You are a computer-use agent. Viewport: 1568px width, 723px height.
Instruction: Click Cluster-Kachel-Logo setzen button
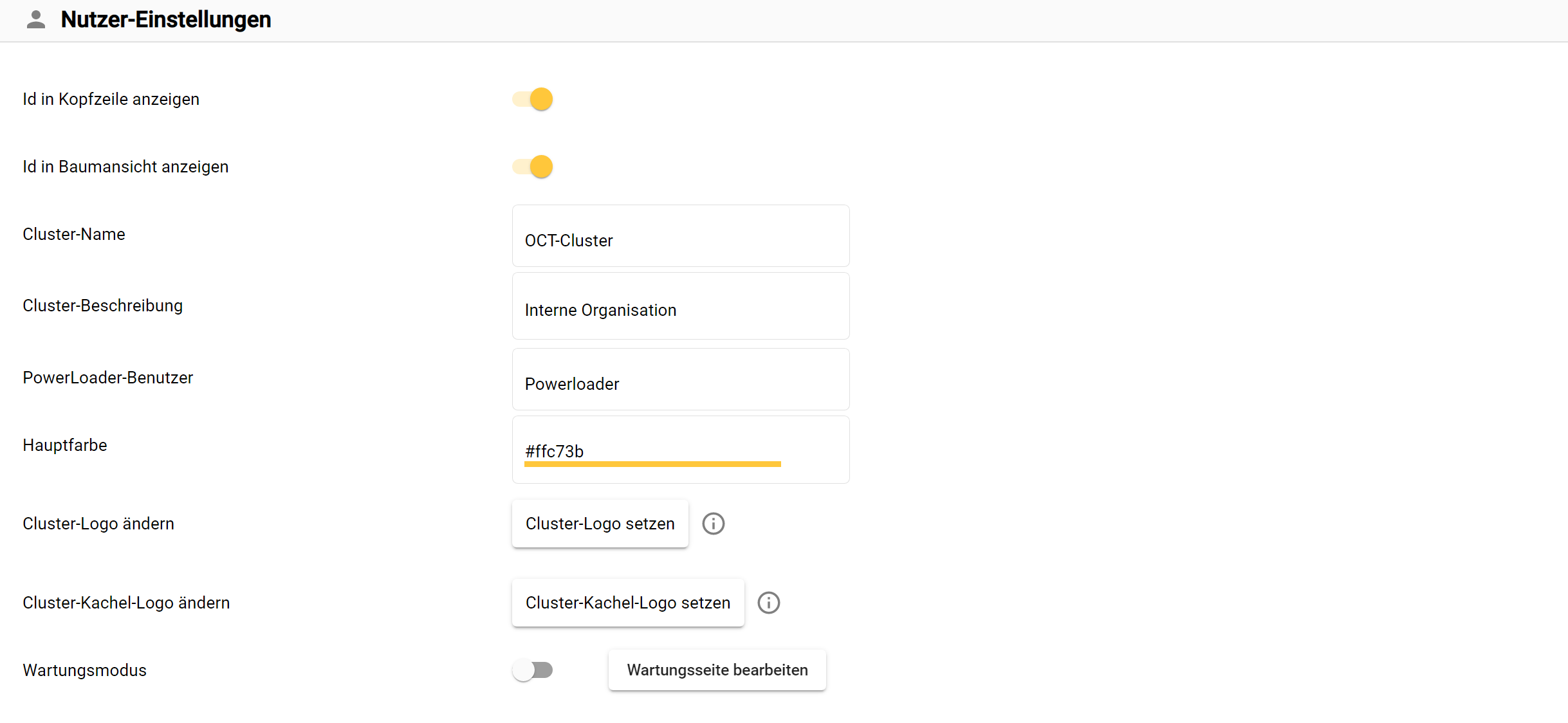627,603
